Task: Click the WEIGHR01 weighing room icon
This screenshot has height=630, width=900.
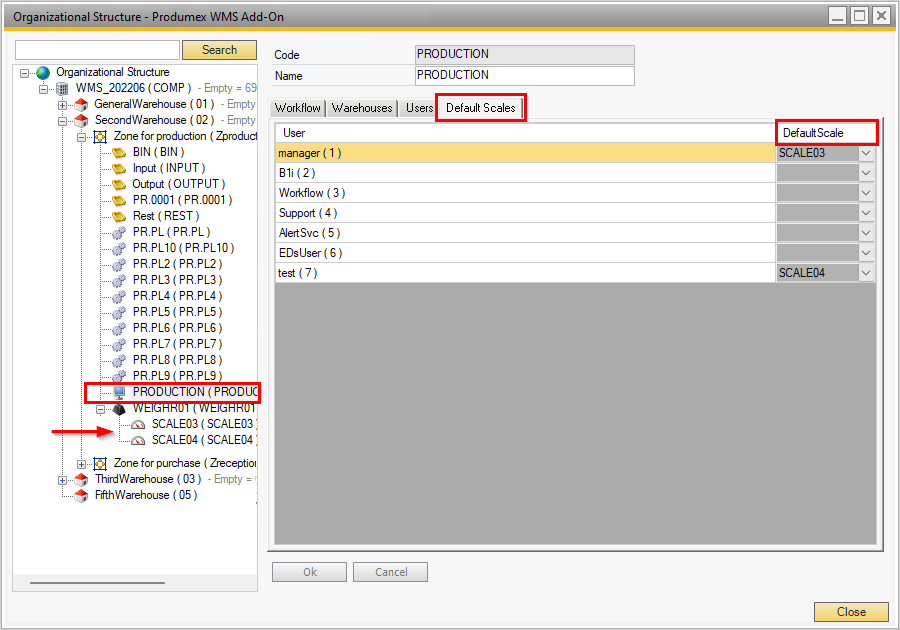Action: coord(119,408)
